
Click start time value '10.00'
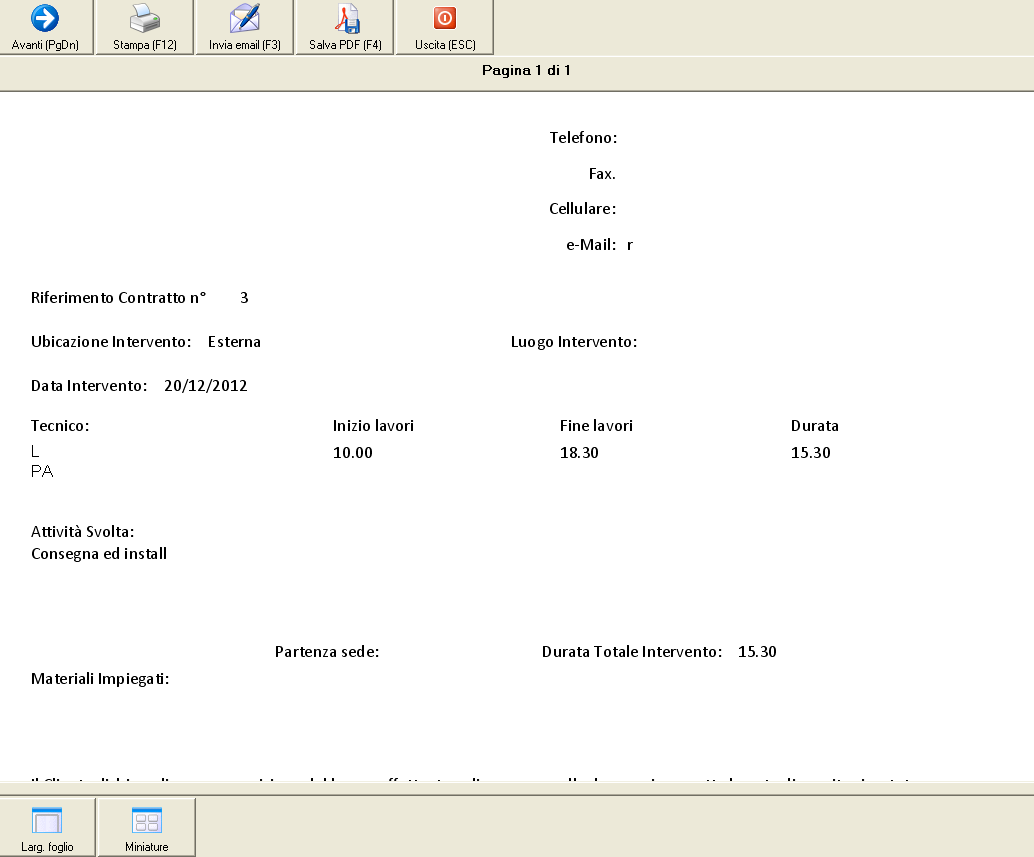click(353, 453)
